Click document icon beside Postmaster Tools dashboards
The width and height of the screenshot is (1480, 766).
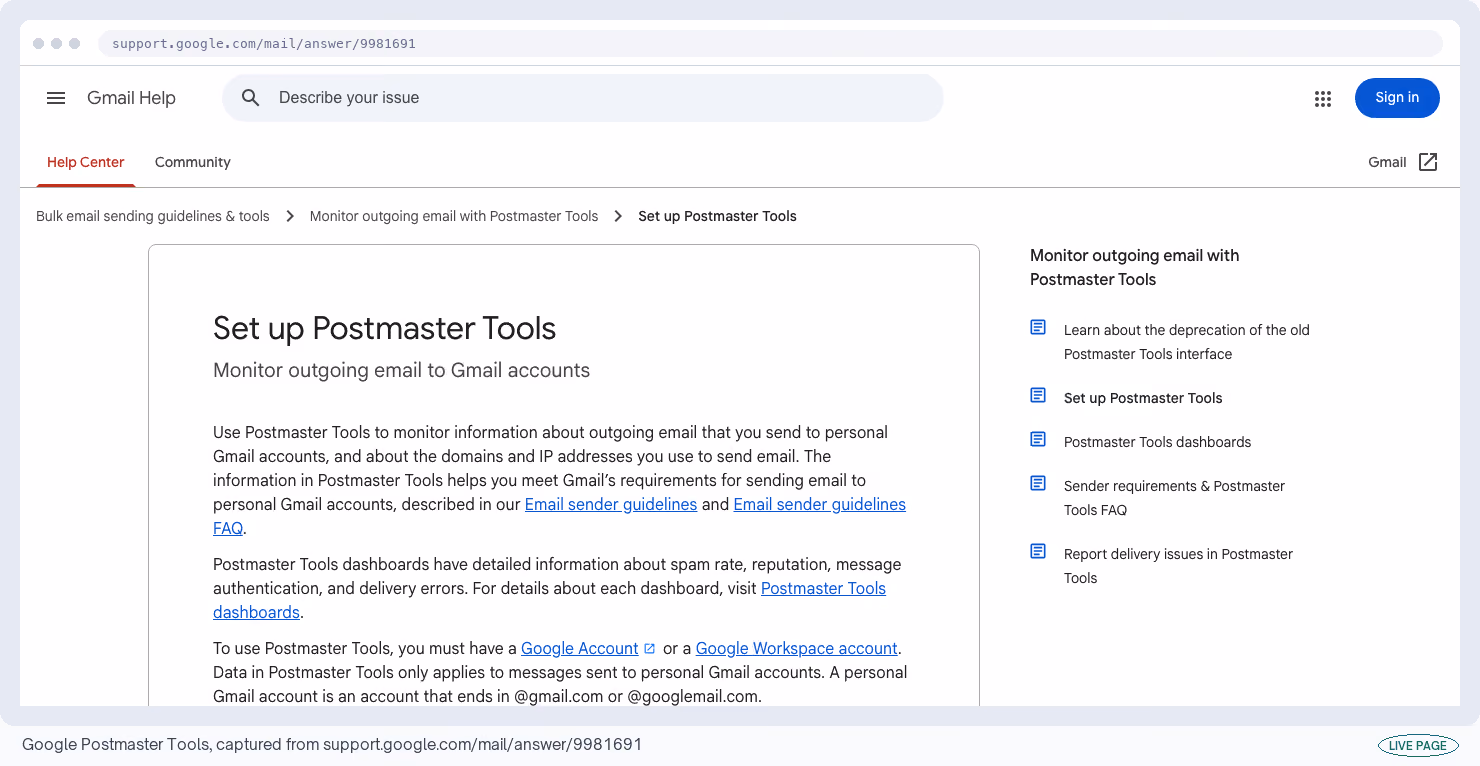[1038, 440]
